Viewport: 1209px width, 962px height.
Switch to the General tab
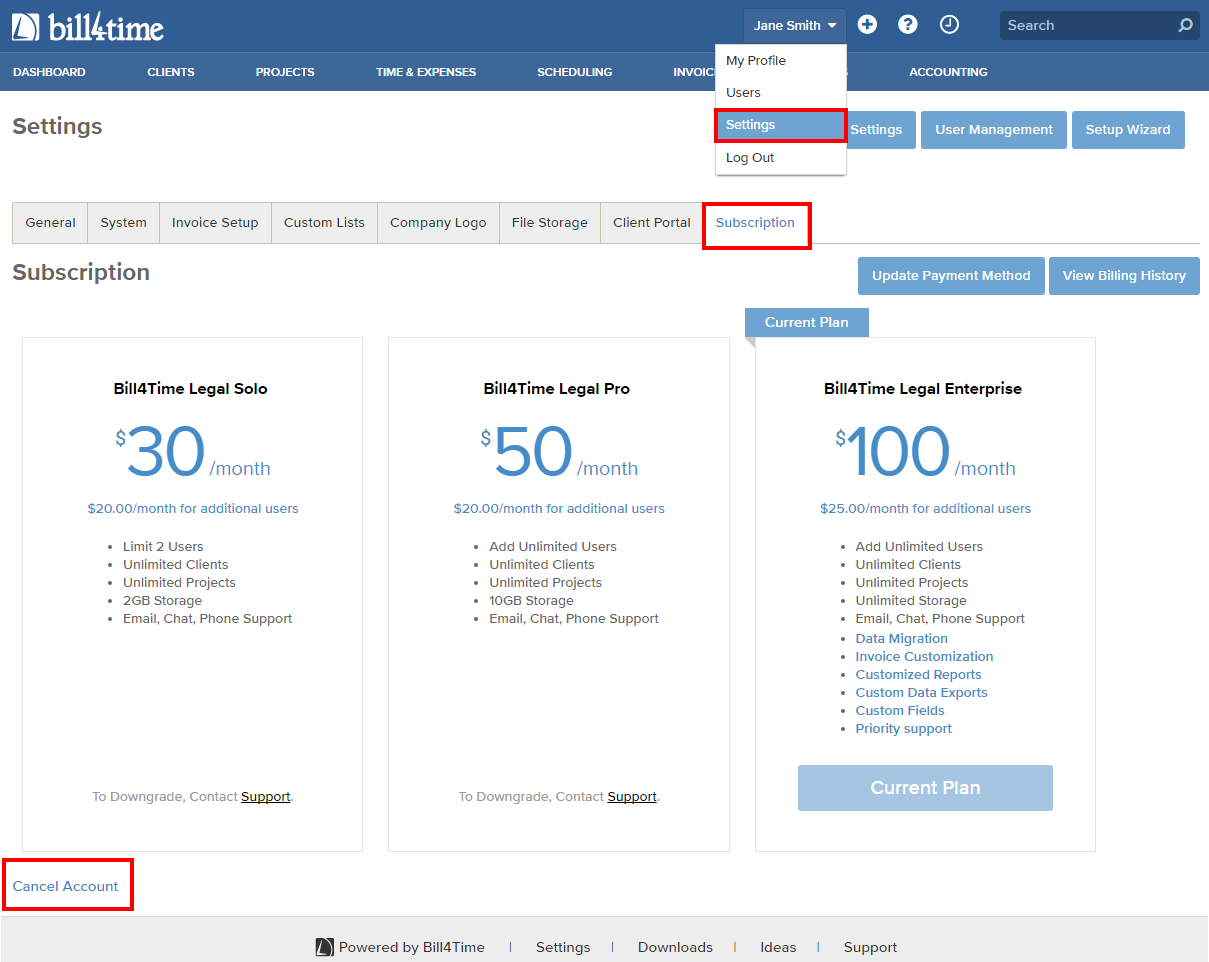point(50,223)
